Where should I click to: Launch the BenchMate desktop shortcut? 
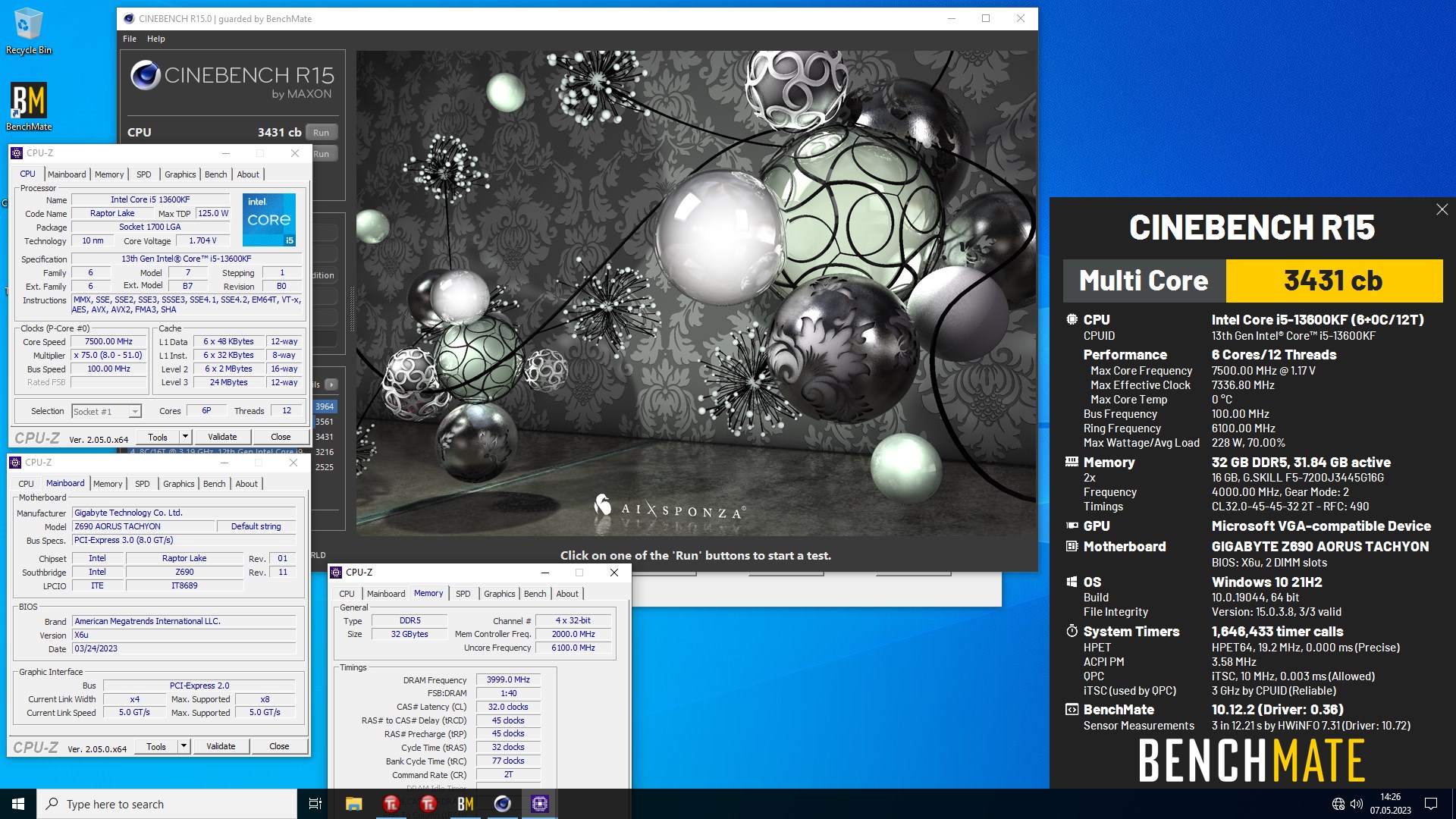click(x=29, y=106)
